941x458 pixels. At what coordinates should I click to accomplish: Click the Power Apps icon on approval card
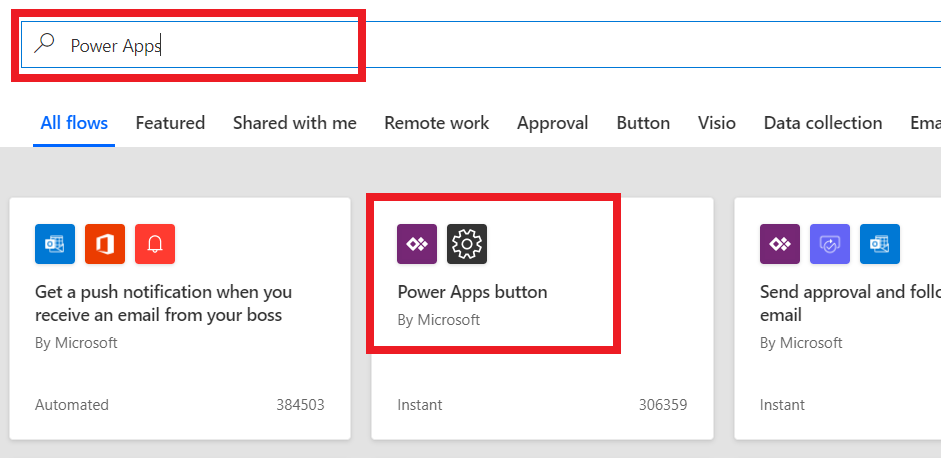(780, 244)
